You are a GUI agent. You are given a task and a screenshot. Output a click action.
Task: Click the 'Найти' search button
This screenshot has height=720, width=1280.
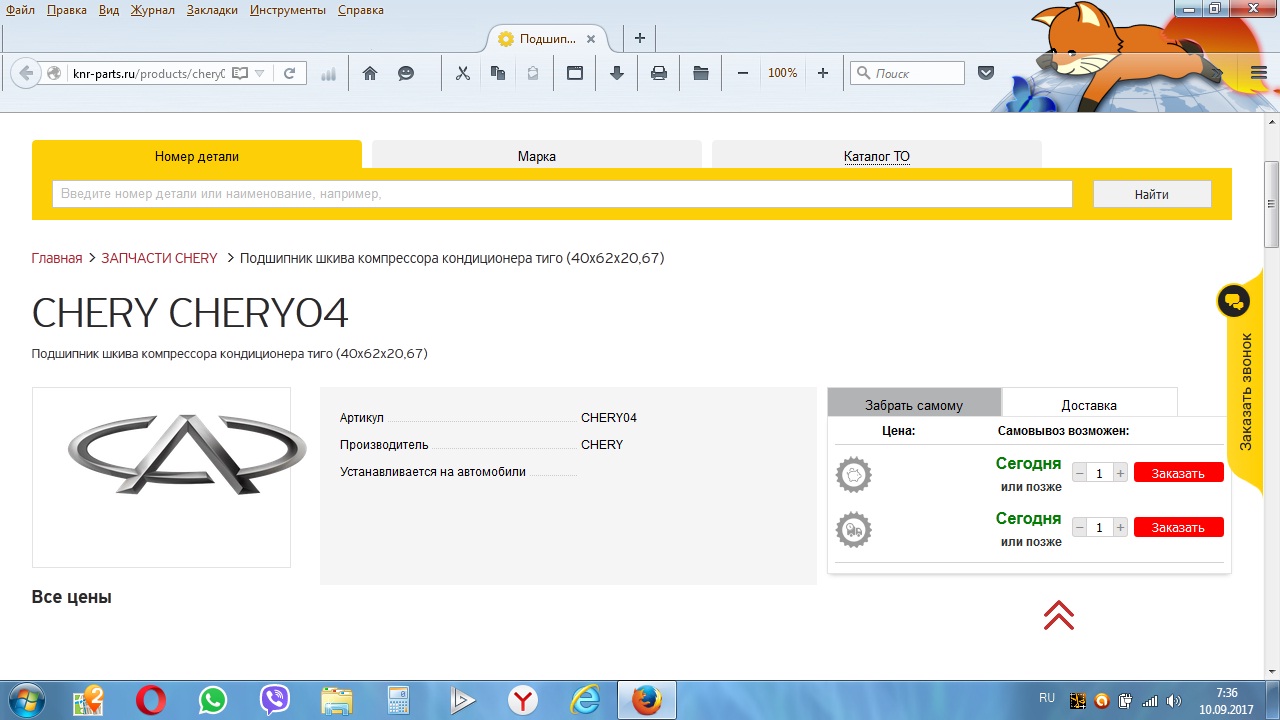pyautogui.click(x=1152, y=194)
